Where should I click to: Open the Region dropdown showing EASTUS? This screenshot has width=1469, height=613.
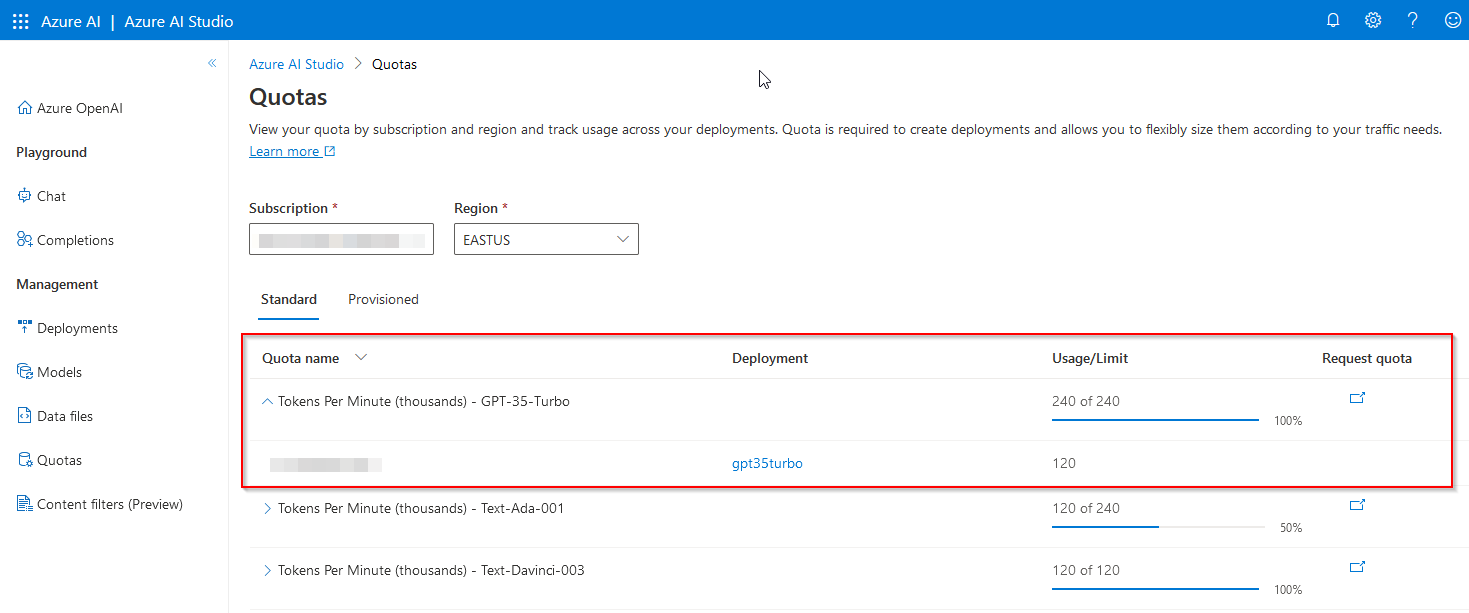point(546,239)
